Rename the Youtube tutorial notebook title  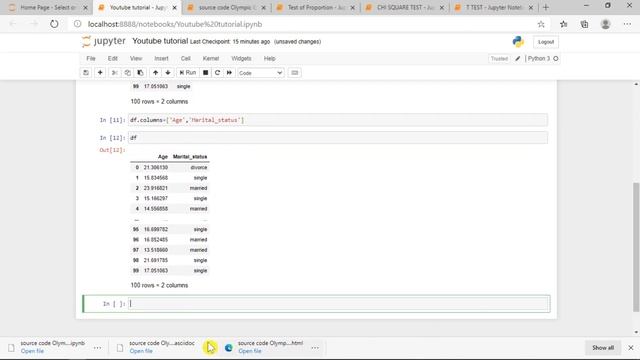coord(160,41)
